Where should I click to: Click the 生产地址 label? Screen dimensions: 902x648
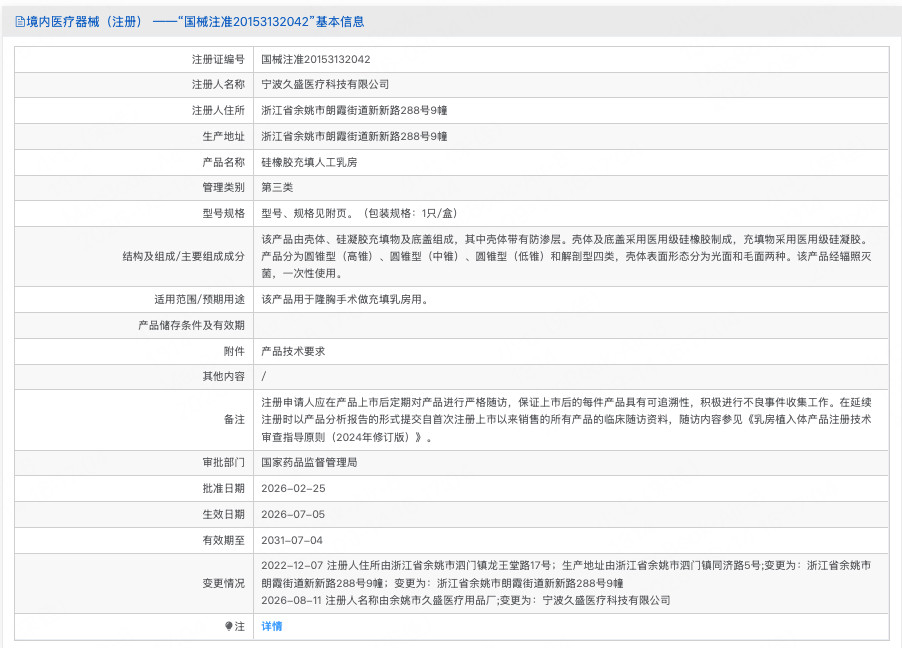coord(223,136)
